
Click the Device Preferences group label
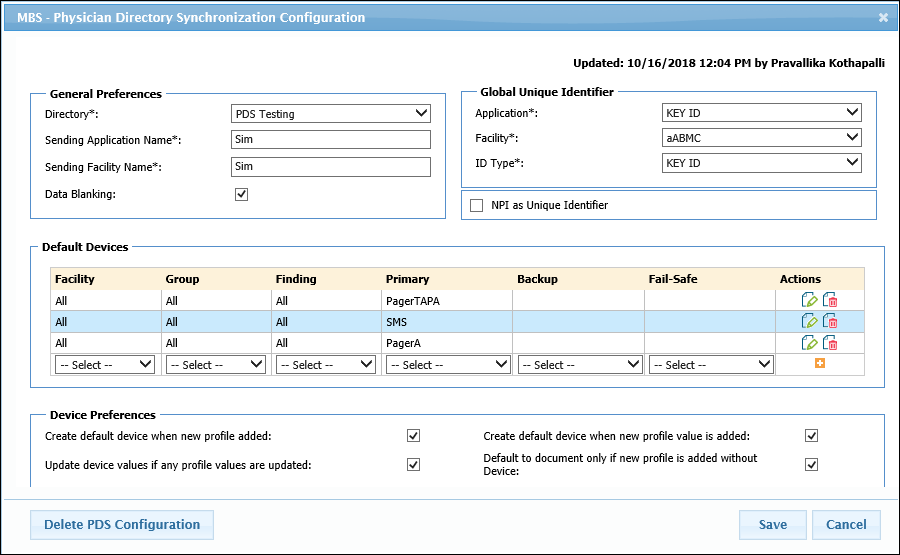click(x=103, y=415)
